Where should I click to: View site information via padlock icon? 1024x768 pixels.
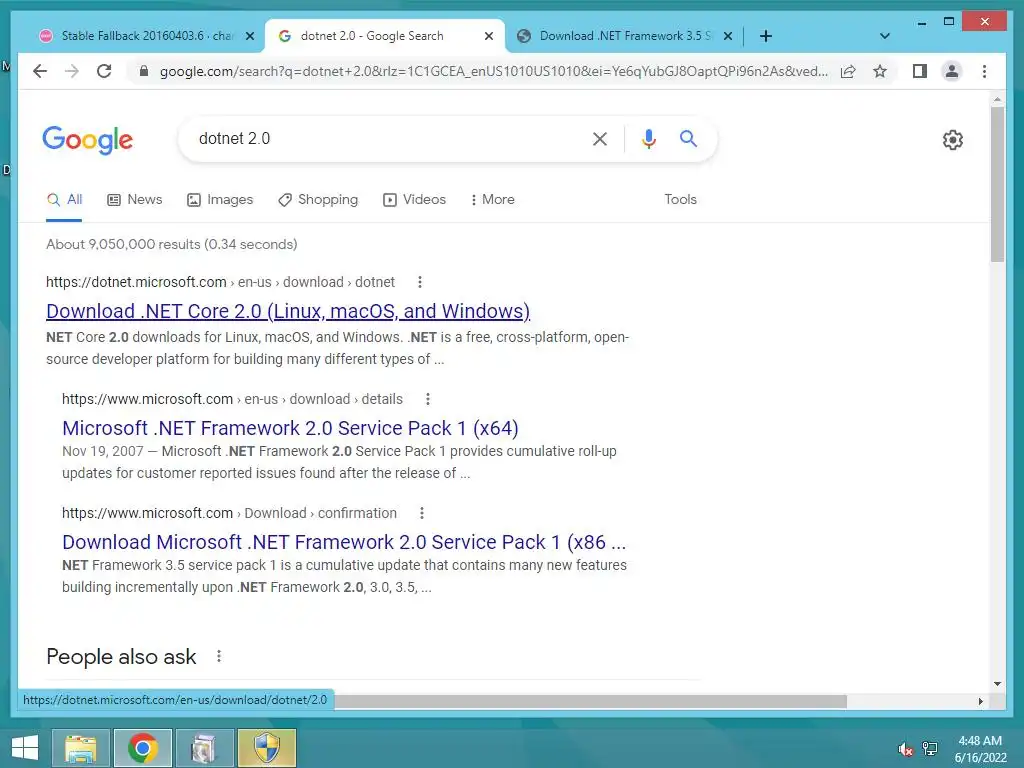pos(144,71)
